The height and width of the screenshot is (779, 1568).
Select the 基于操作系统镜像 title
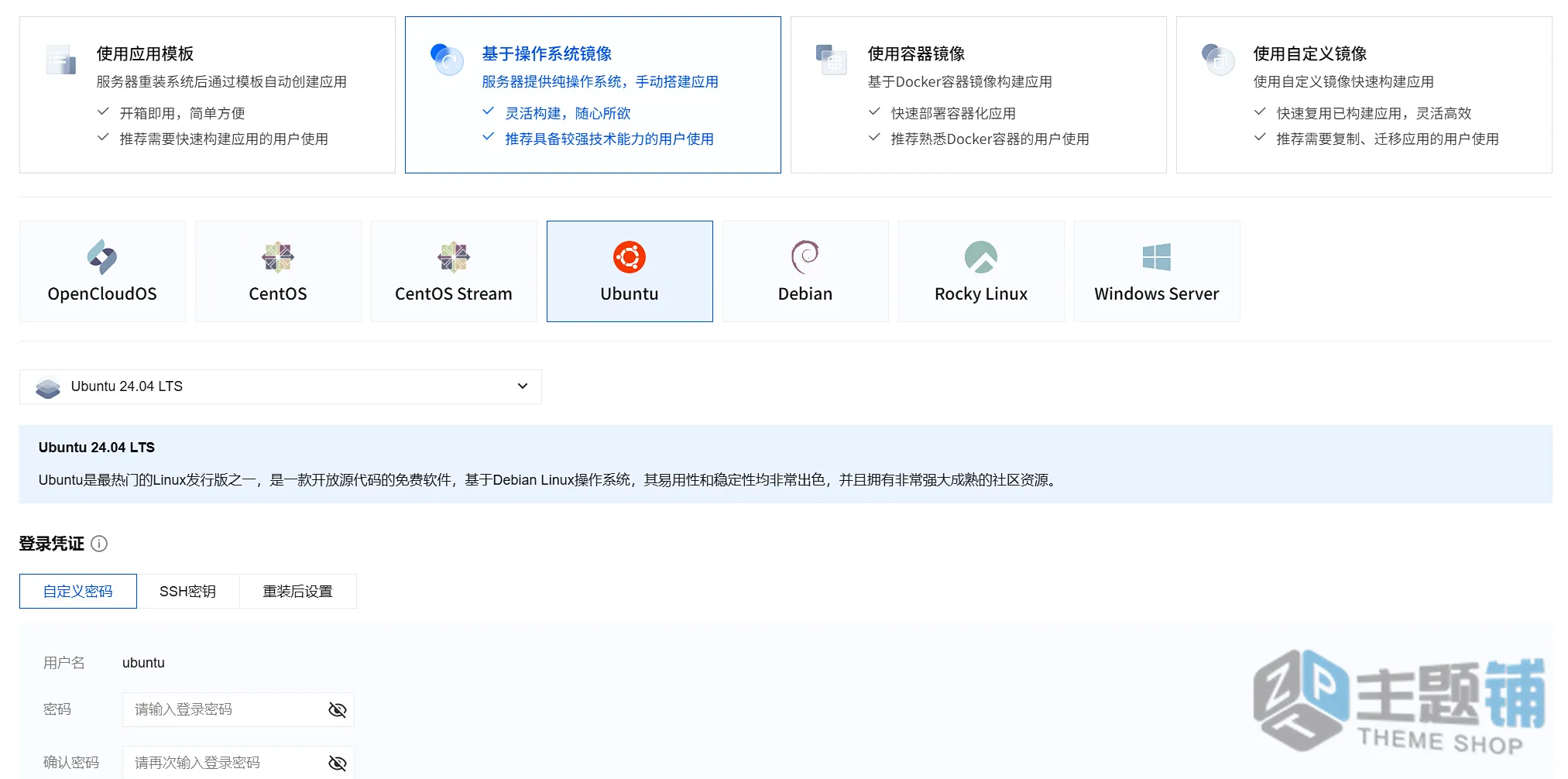point(547,53)
